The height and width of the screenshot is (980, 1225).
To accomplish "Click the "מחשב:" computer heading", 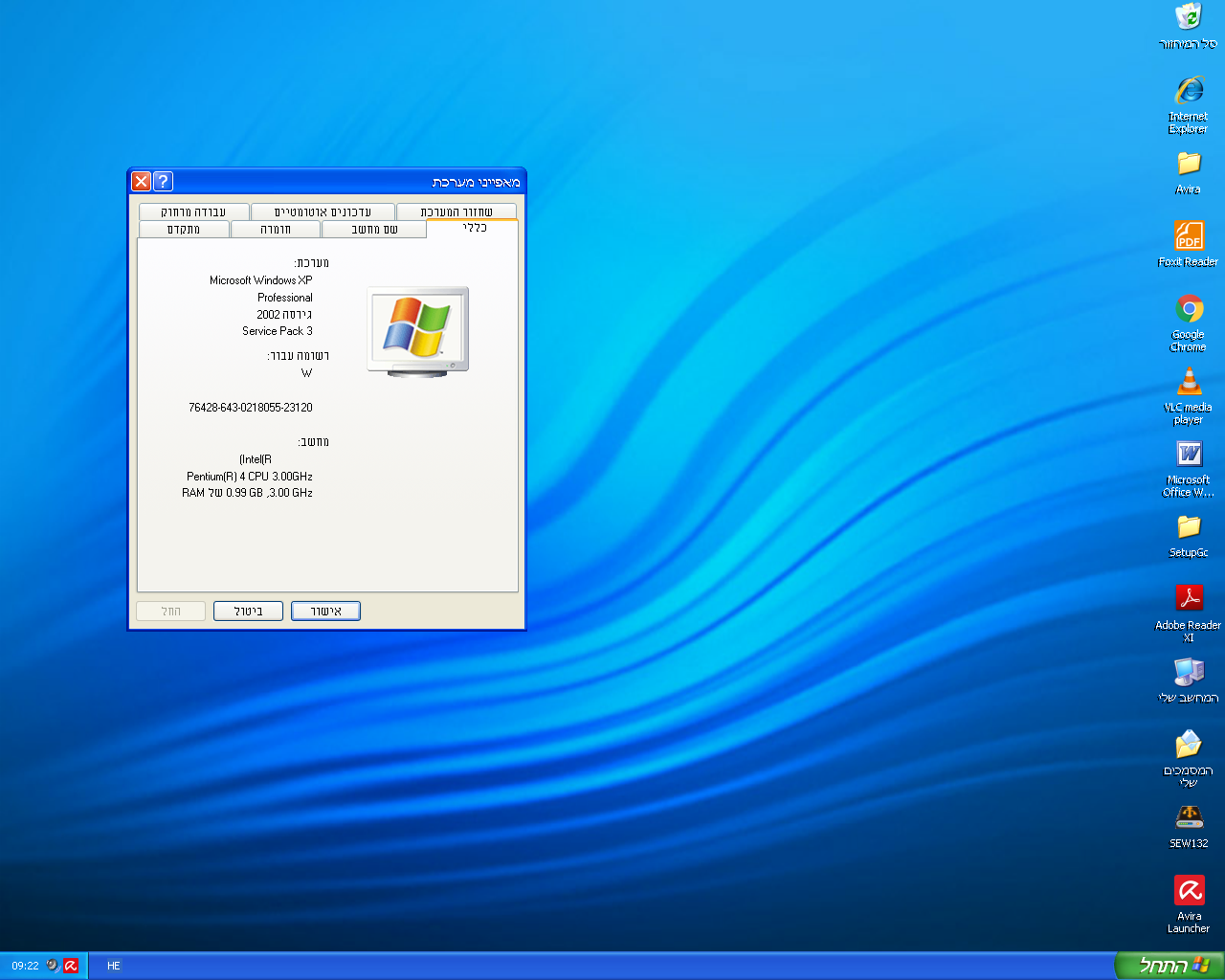I will coord(314,442).
